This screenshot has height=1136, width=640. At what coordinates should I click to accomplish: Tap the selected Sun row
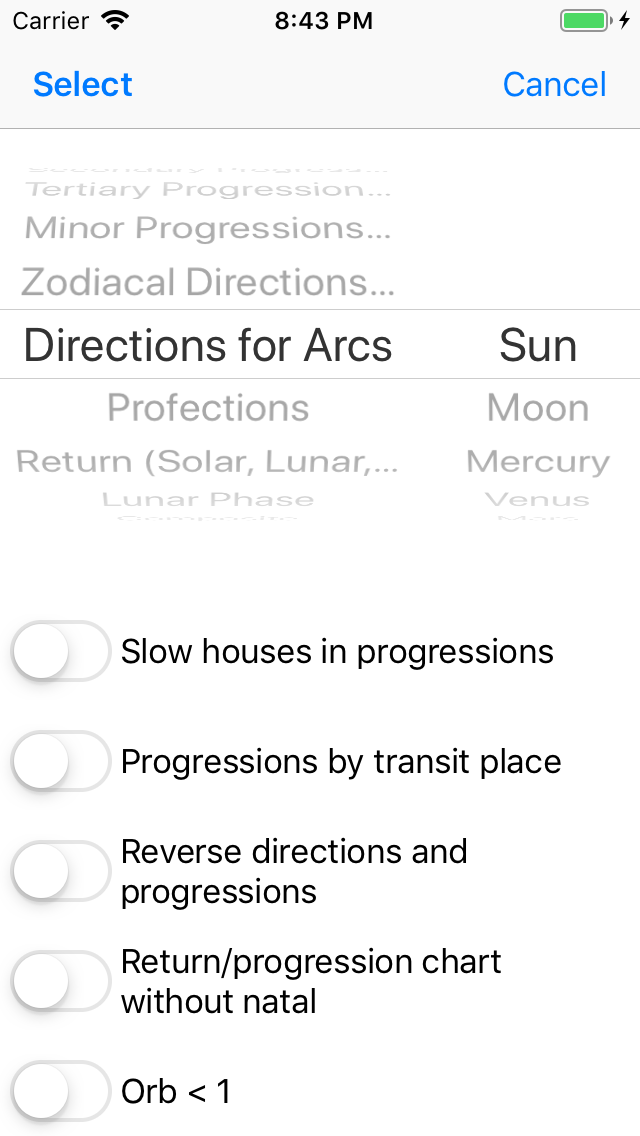[538, 345]
